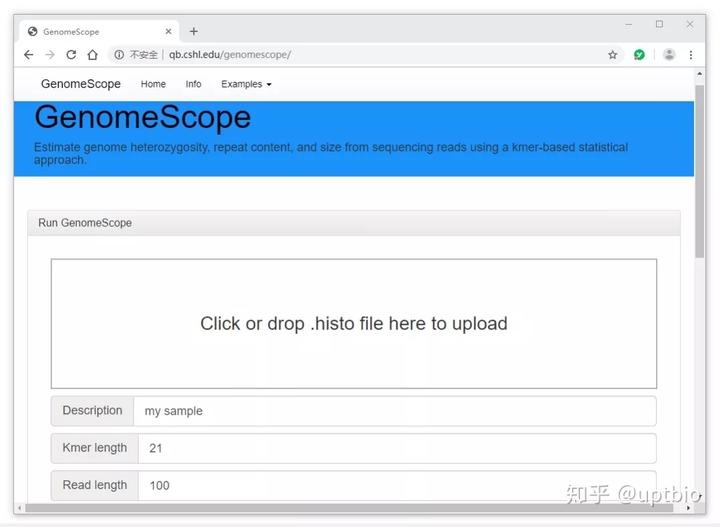This screenshot has width=720, height=527.
Task: Focus the Description input field
Action: pos(394,411)
